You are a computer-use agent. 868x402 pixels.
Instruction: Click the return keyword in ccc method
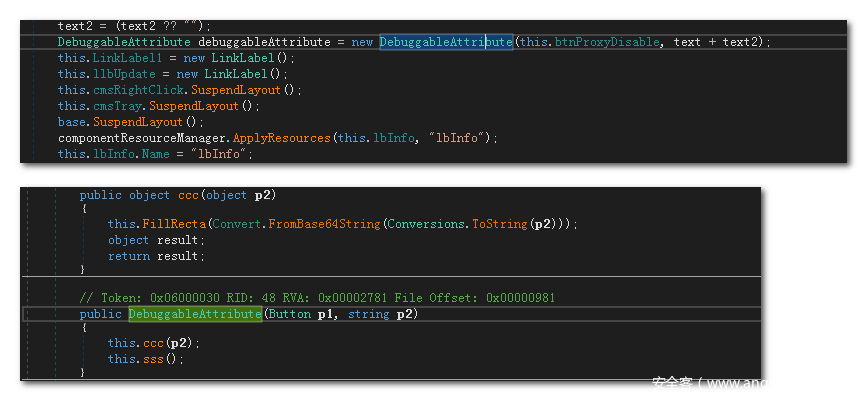pyautogui.click(x=128, y=256)
